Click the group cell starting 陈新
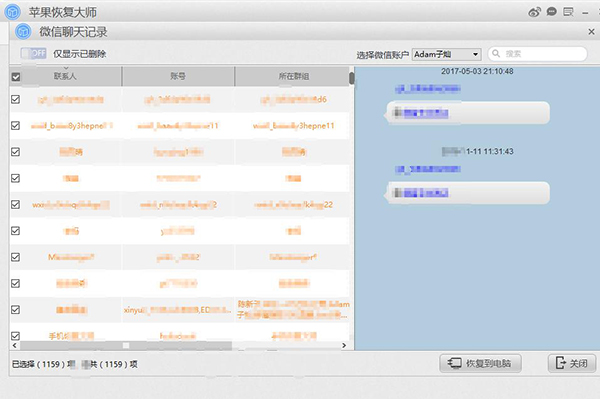Image resolution: width=600 pixels, height=399 pixels. pyautogui.click(x=293, y=309)
